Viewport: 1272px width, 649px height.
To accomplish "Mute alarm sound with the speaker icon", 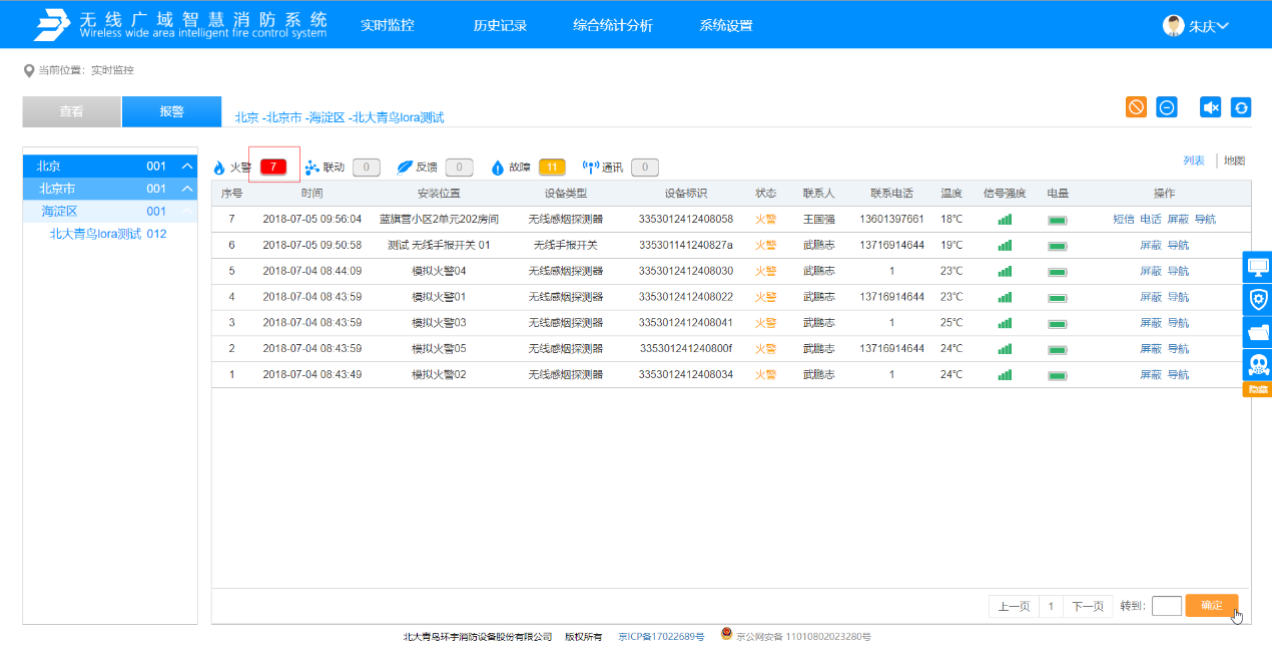I will pyautogui.click(x=1210, y=107).
